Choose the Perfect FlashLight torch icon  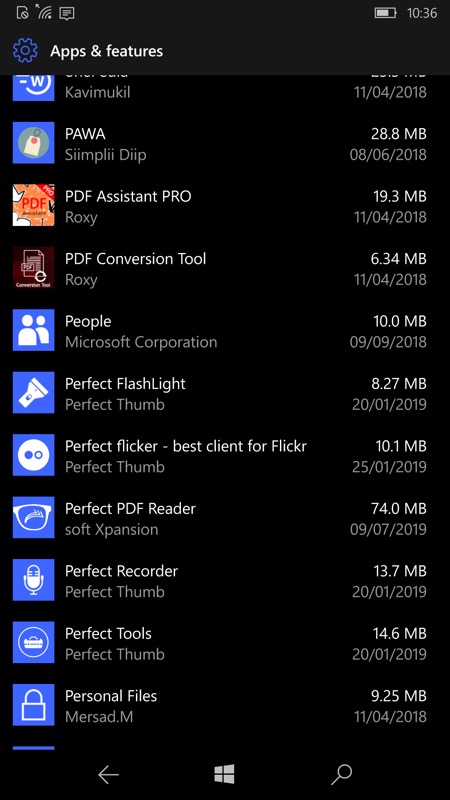(33, 392)
